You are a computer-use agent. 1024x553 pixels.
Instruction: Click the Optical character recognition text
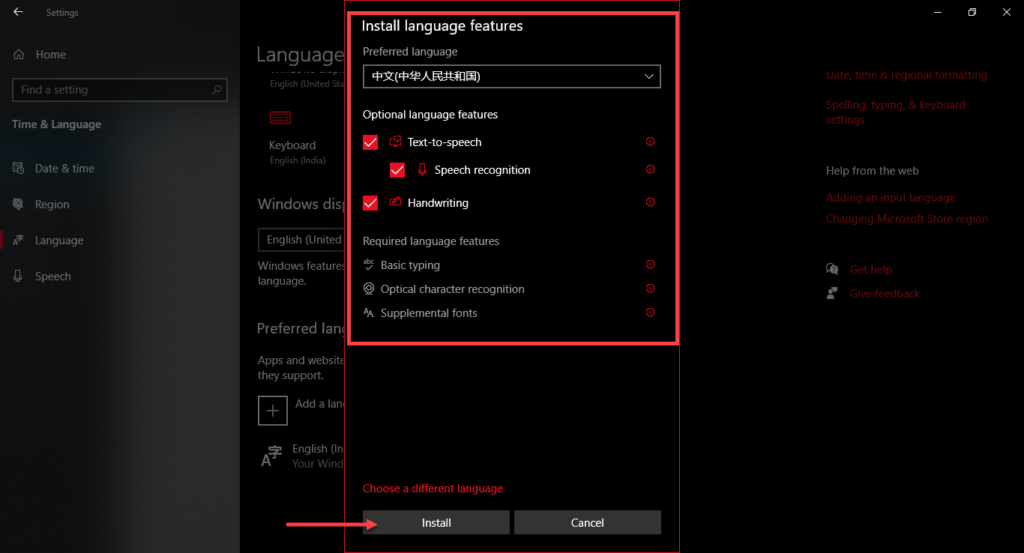pyautogui.click(x=452, y=289)
